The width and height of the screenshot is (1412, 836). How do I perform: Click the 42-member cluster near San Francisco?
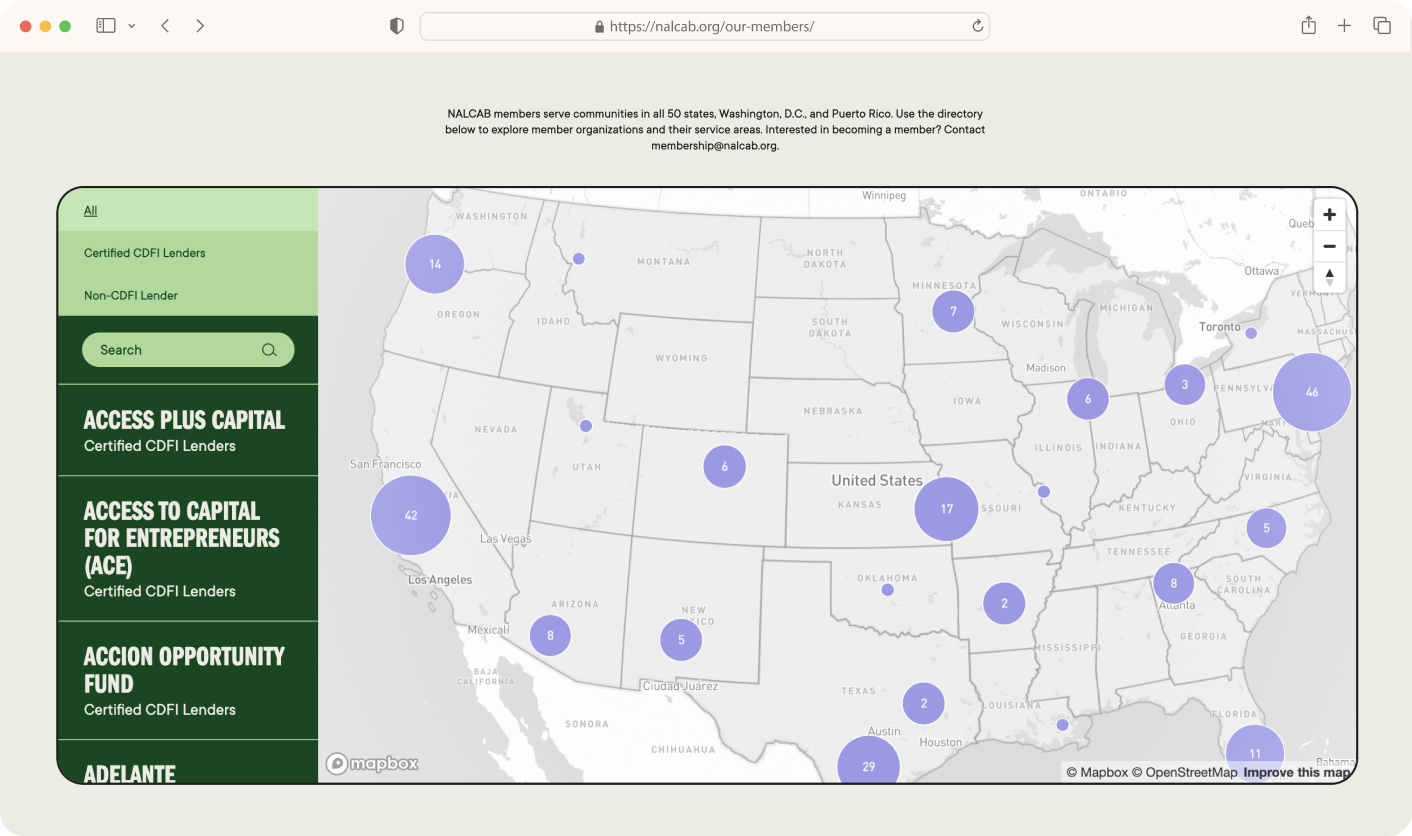click(x=411, y=515)
